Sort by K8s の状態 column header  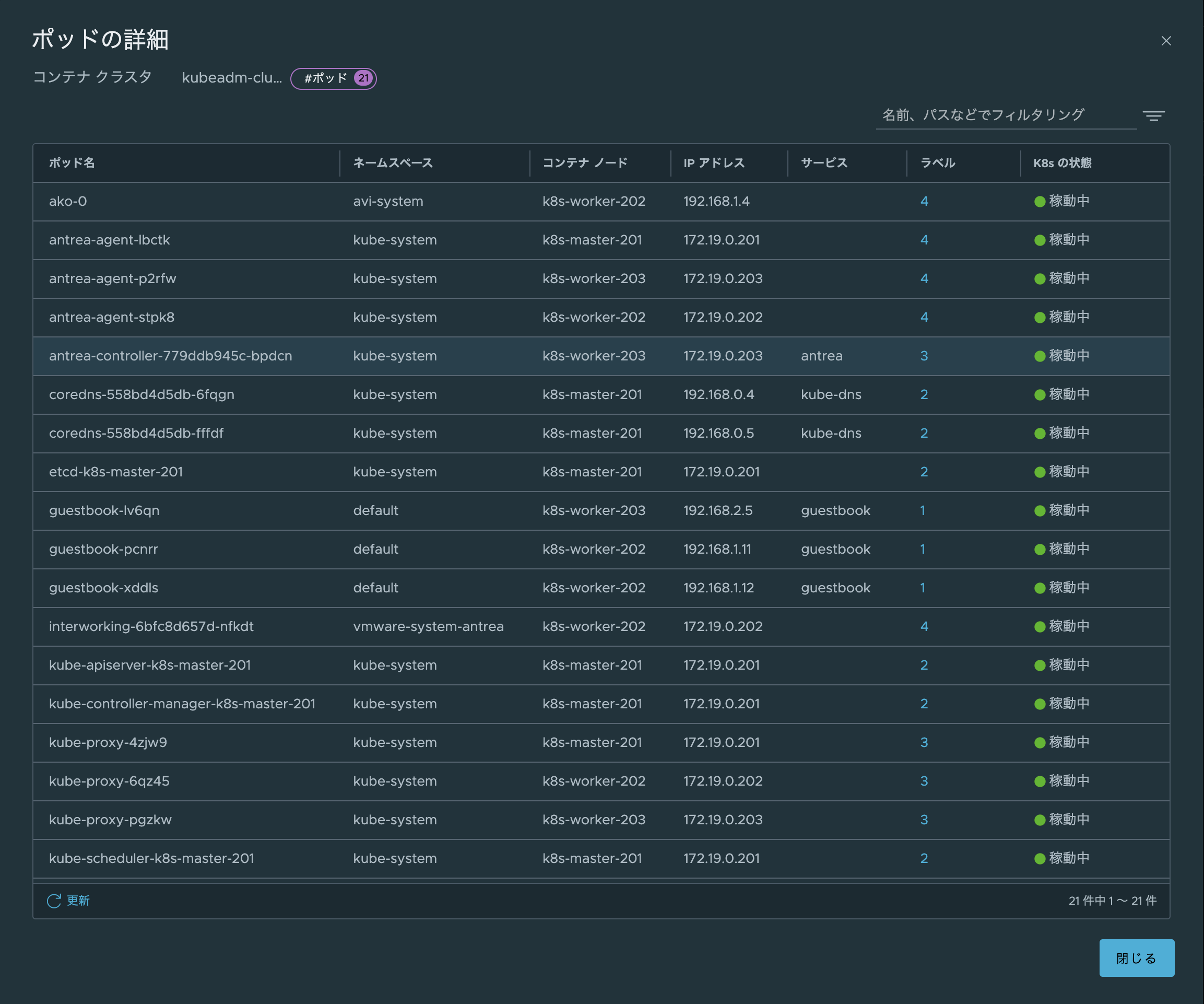point(1062,163)
